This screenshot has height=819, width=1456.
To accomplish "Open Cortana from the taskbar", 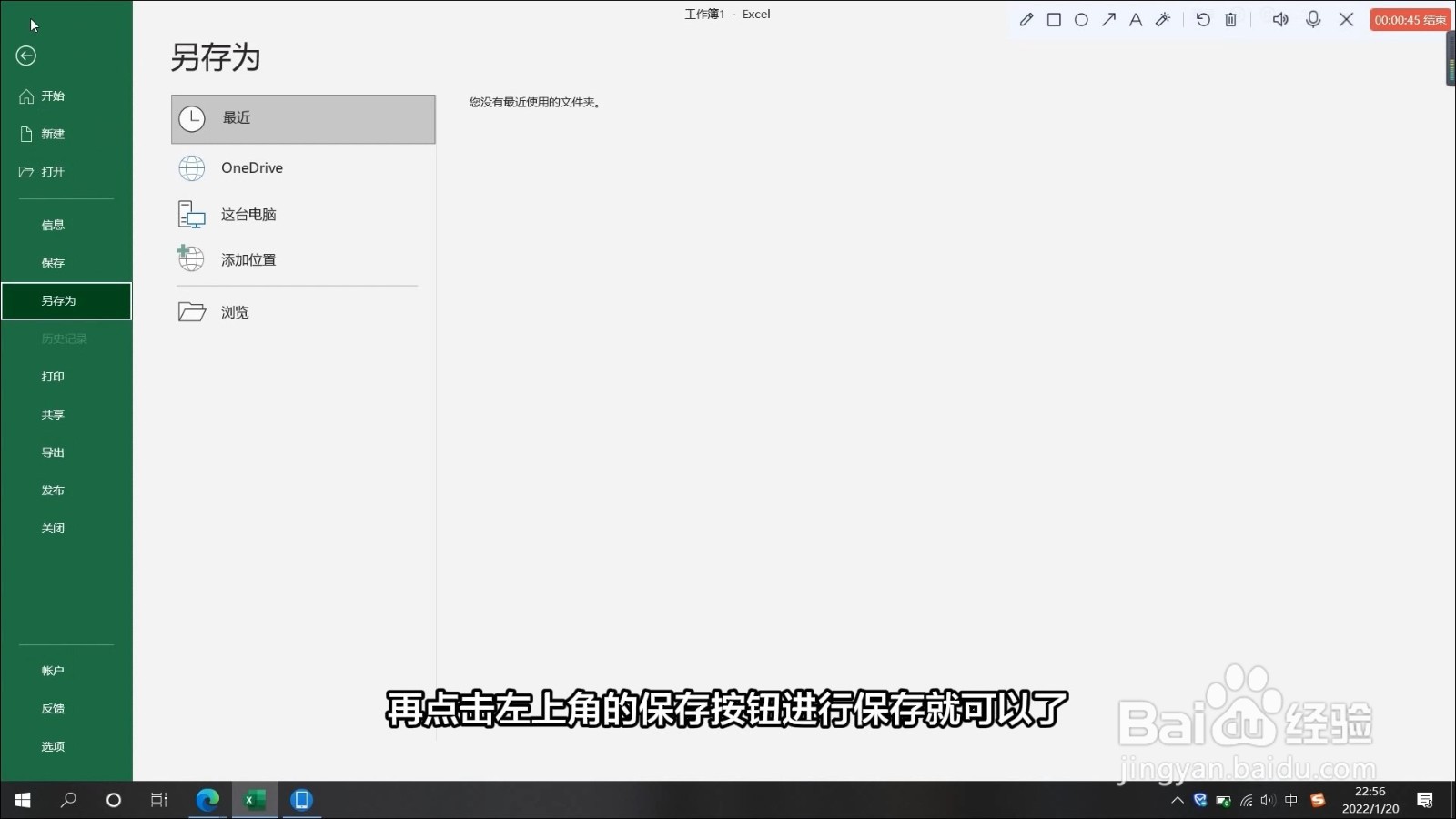I will tap(114, 800).
